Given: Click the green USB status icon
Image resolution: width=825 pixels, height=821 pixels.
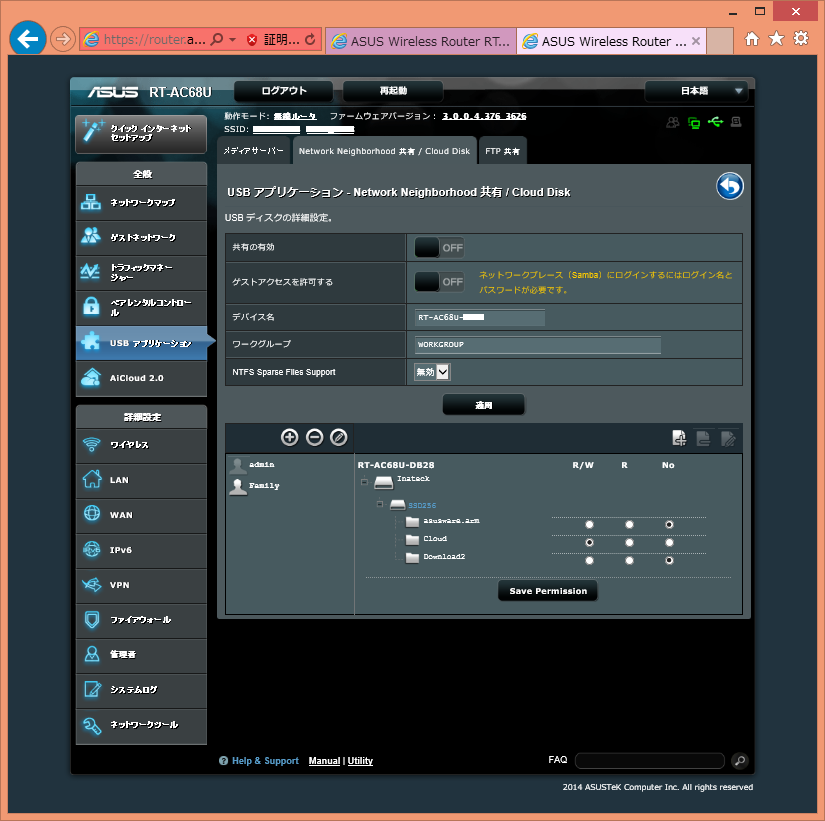Looking at the screenshot, I should [x=715, y=122].
